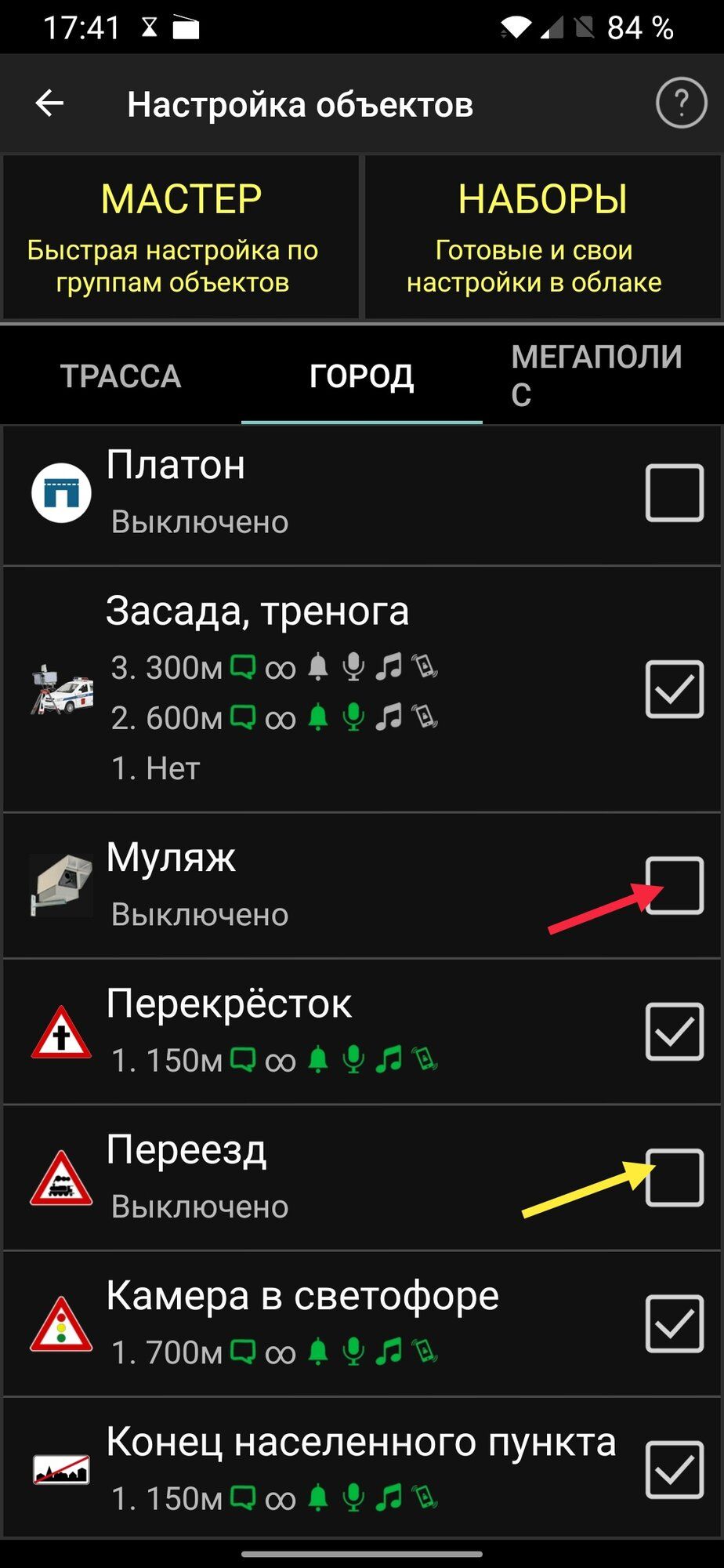The height and width of the screenshot is (1568, 724).
Task: Open help question mark icon
Action: (681, 102)
